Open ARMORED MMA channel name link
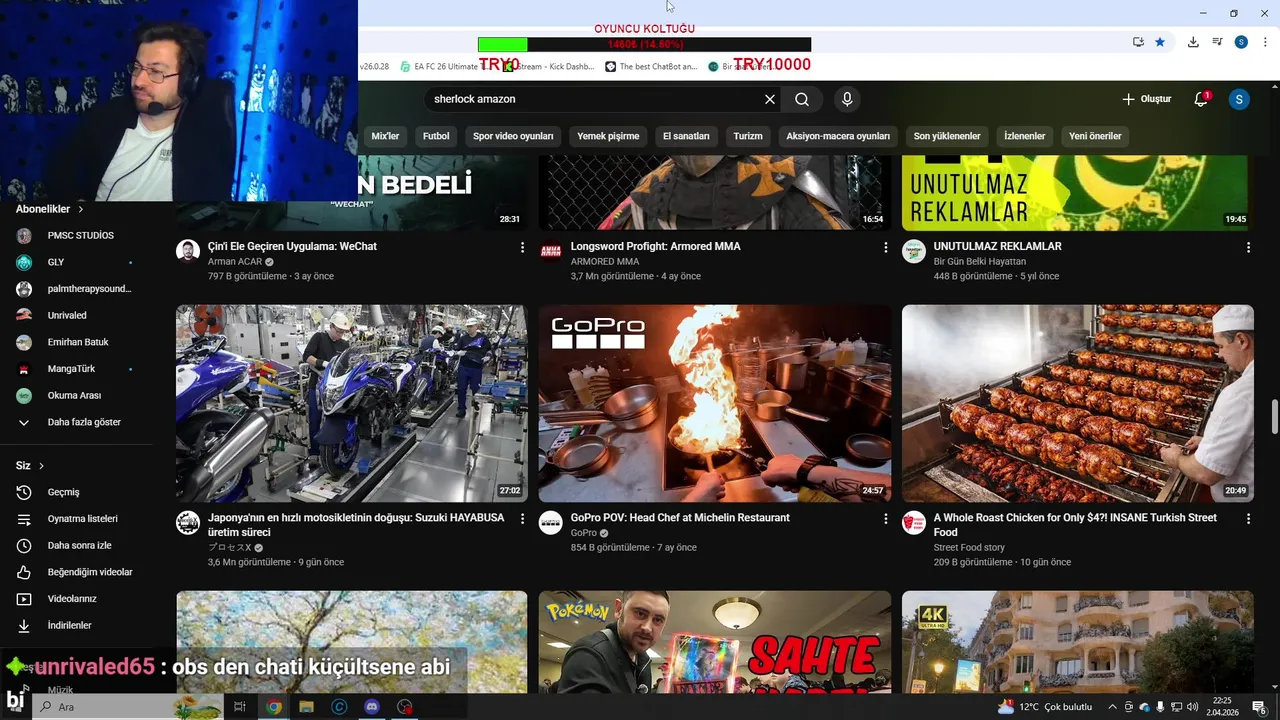 [x=605, y=262]
